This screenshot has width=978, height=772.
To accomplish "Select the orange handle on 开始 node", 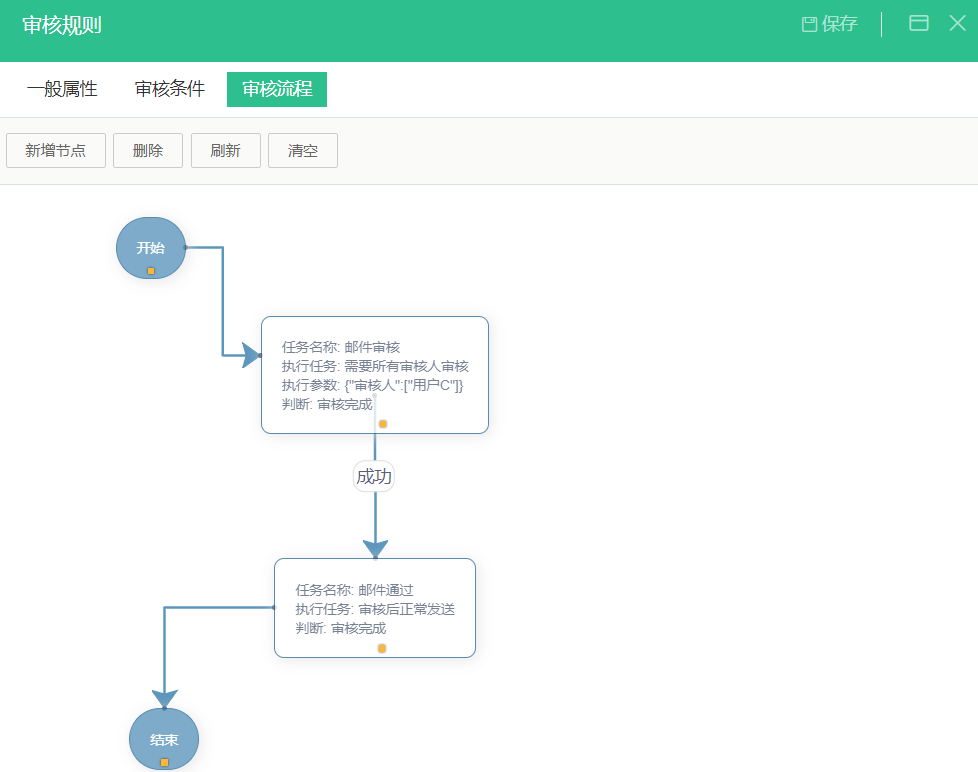I will (x=151, y=271).
